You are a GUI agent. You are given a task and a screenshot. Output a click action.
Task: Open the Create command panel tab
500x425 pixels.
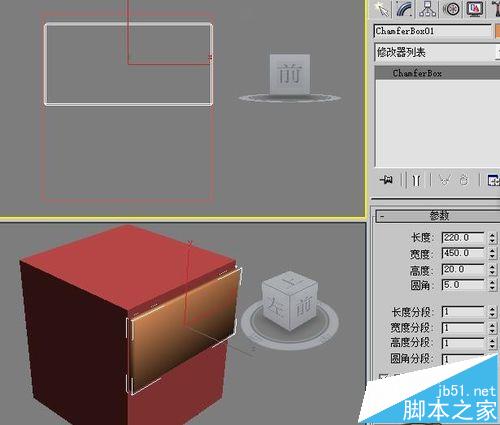pyautogui.click(x=382, y=9)
